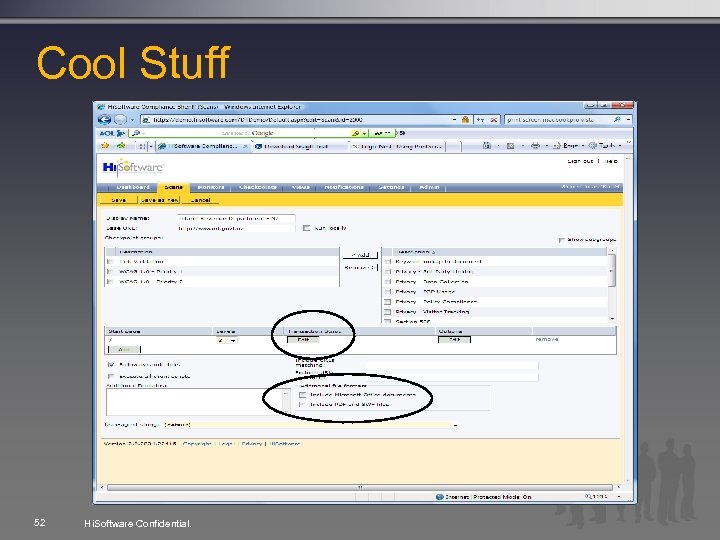Click the Help link
The width and height of the screenshot is (720, 540).
tap(611, 161)
